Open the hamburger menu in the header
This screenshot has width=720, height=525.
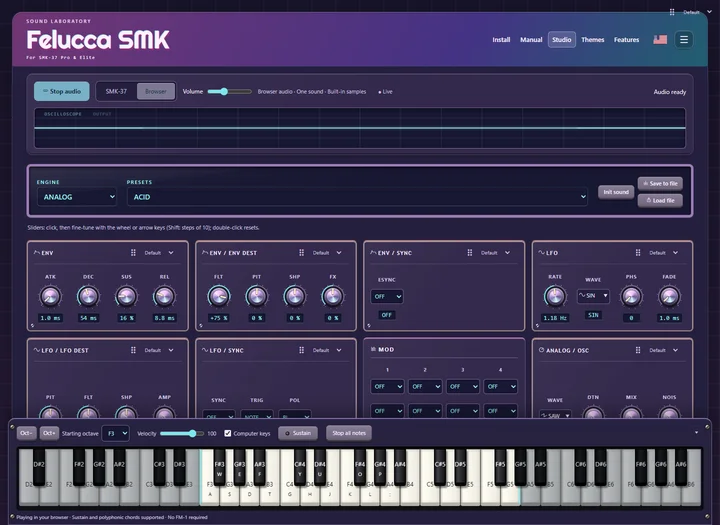click(x=683, y=40)
